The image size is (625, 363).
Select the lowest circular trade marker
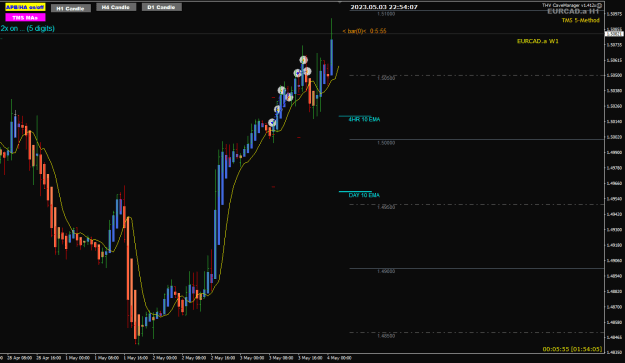coord(272,123)
